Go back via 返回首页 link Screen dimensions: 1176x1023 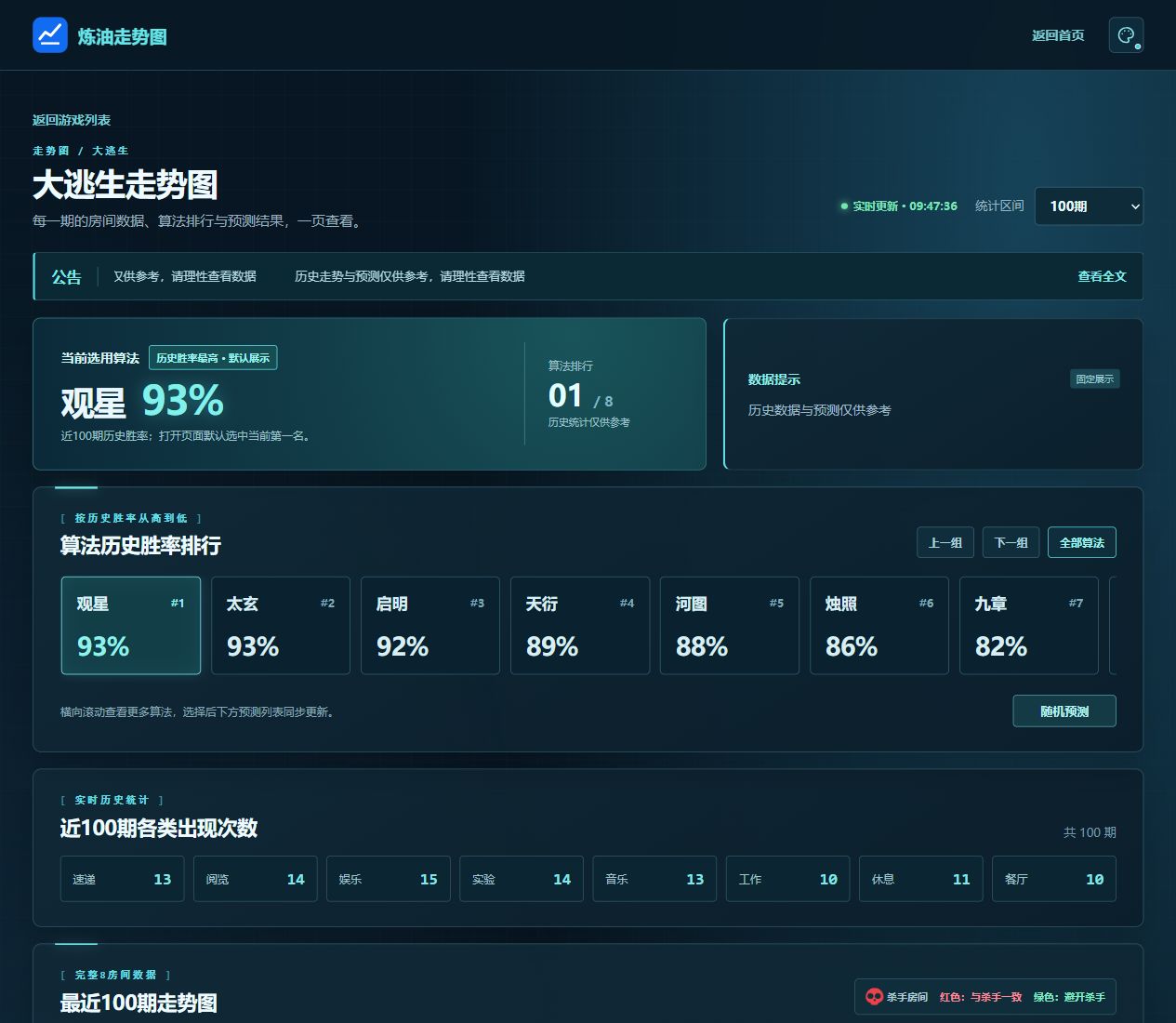(x=1058, y=35)
